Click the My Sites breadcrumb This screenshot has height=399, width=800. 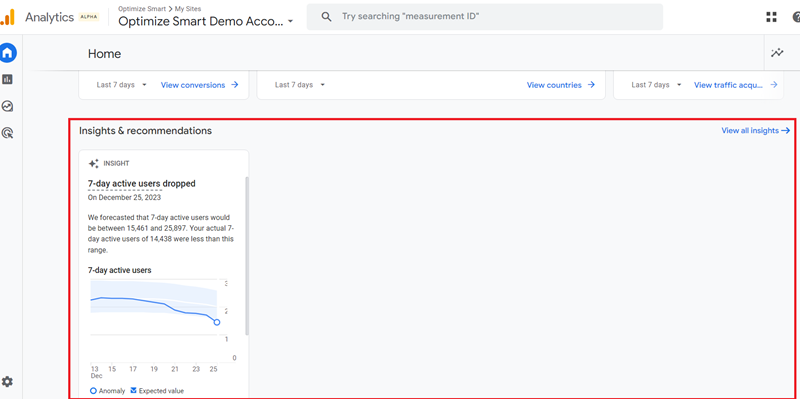click(x=188, y=9)
